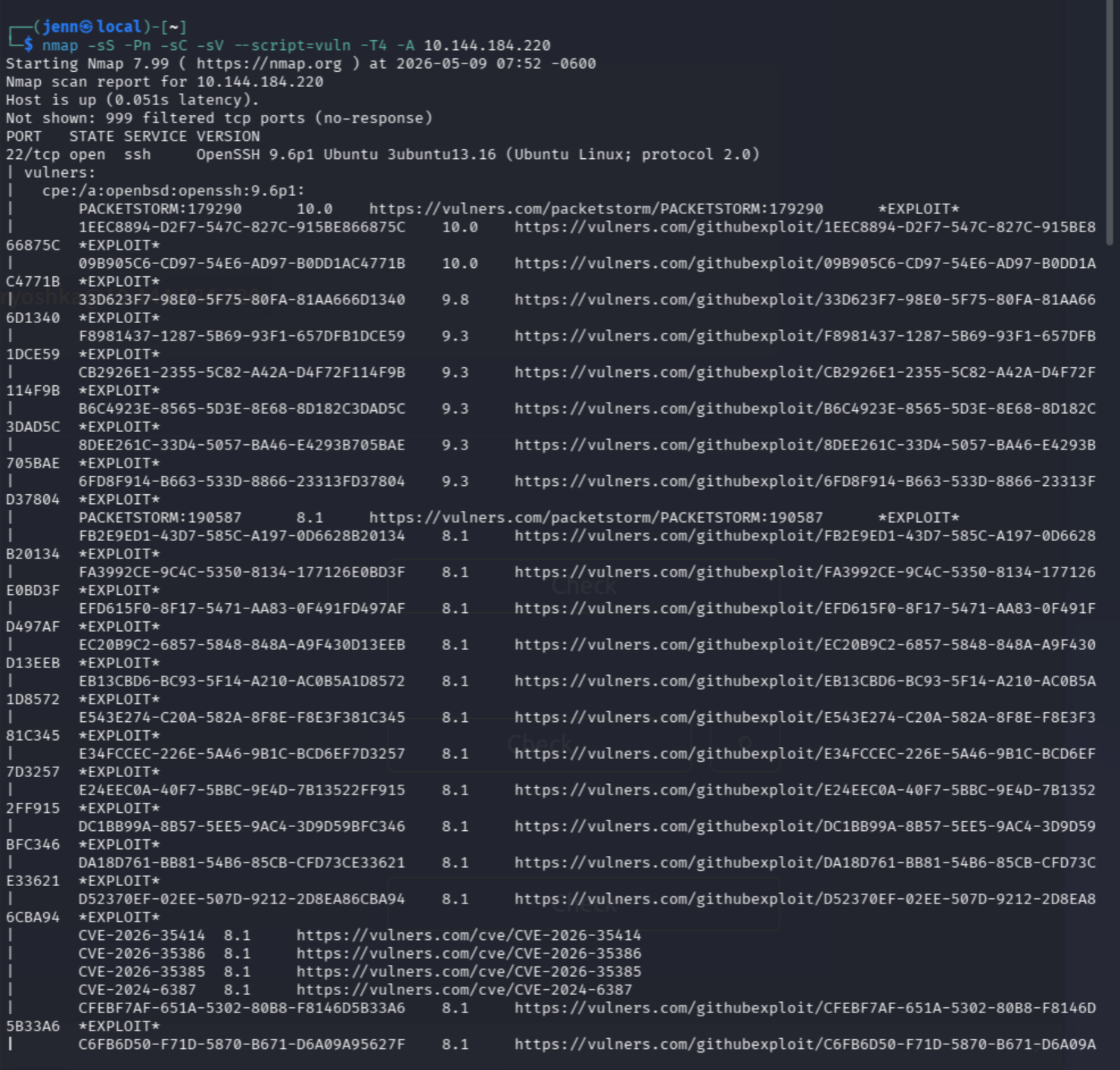Viewport: 1120px width, 1070px height.
Task: Open the vulners.com URL for PACKETSTORM:179290
Action: click(x=596, y=209)
